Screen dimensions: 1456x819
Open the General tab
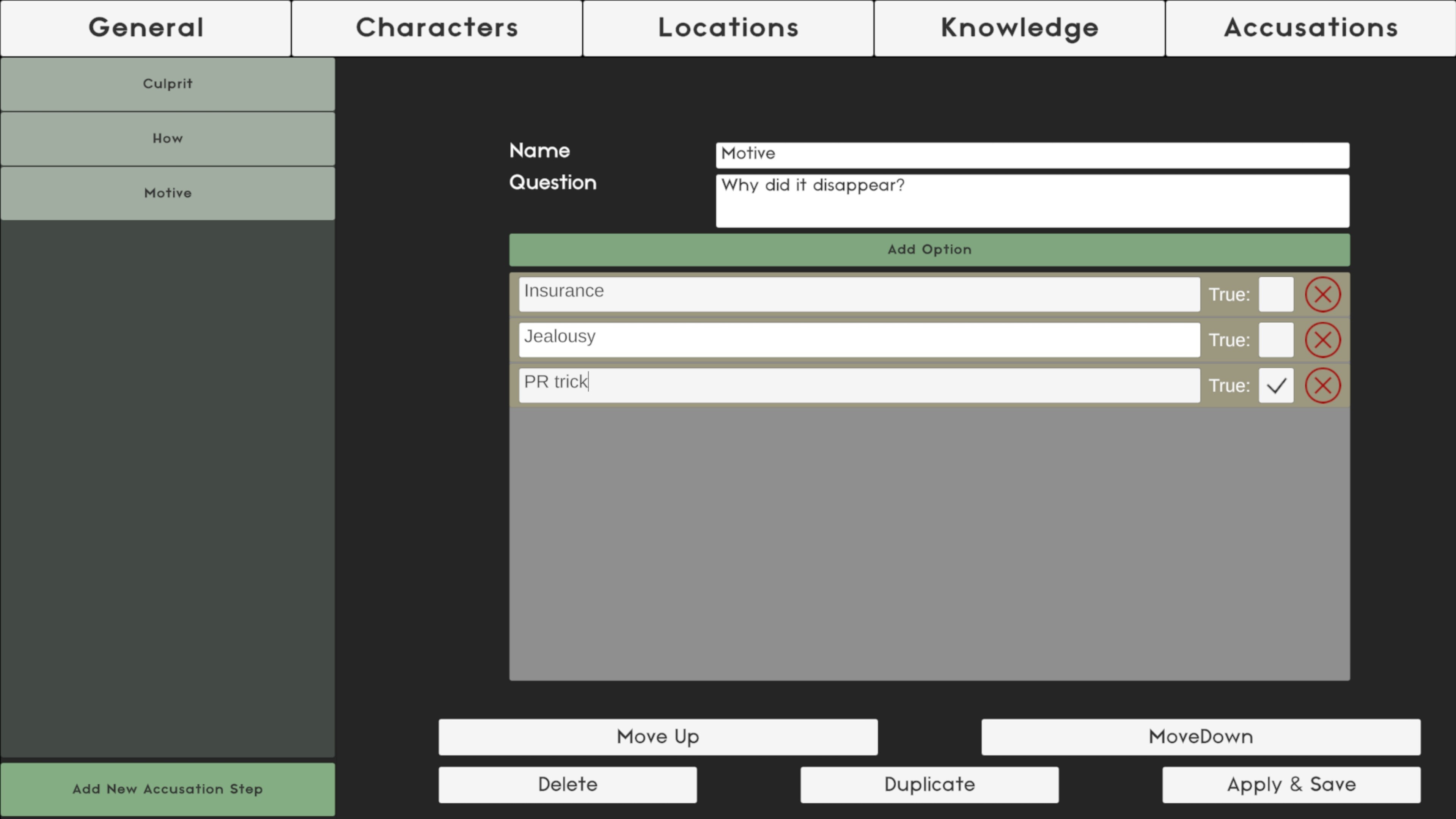click(x=146, y=28)
